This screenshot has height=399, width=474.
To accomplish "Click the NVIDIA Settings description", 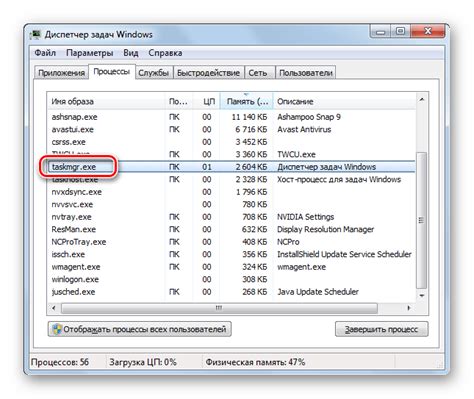I will tap(306, 217).
